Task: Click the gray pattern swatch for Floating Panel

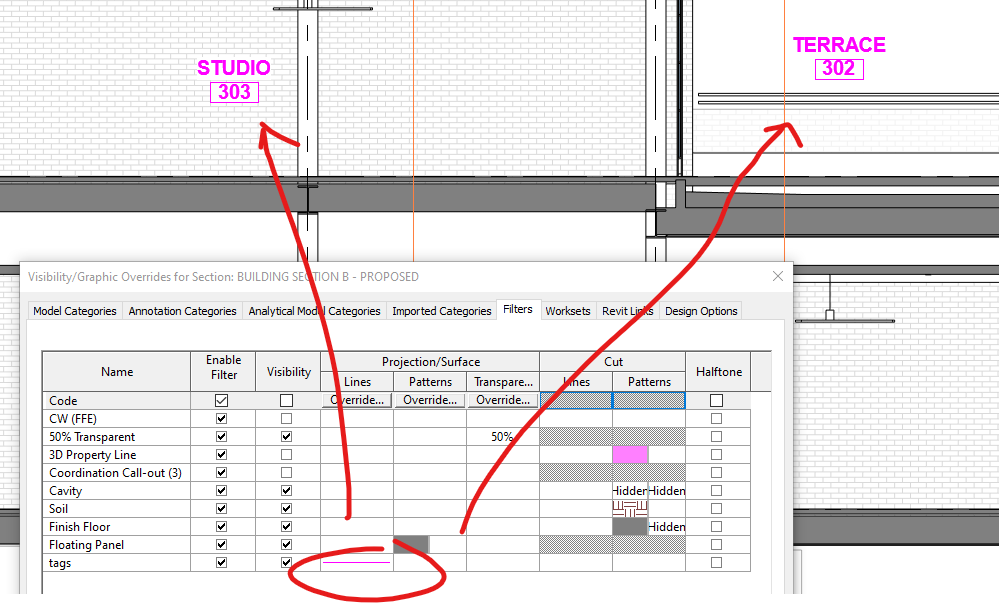Action: (413, 544)
